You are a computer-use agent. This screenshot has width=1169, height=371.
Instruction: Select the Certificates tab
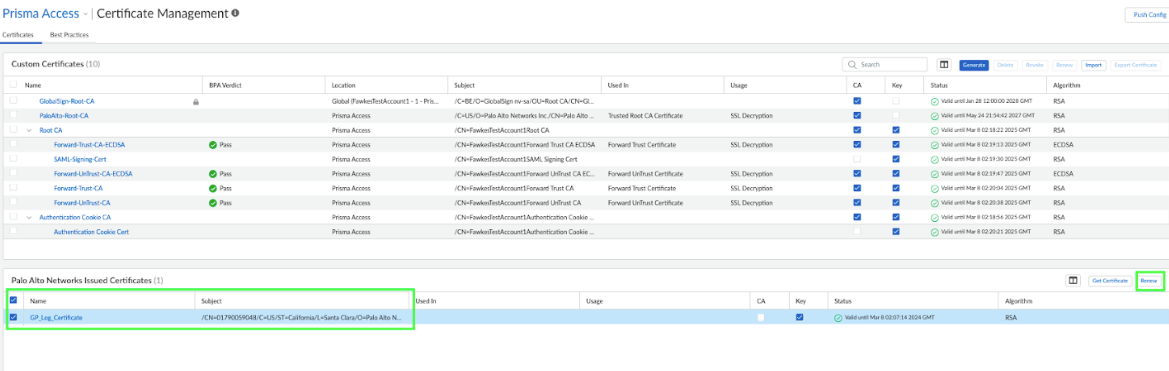[17, 35]
